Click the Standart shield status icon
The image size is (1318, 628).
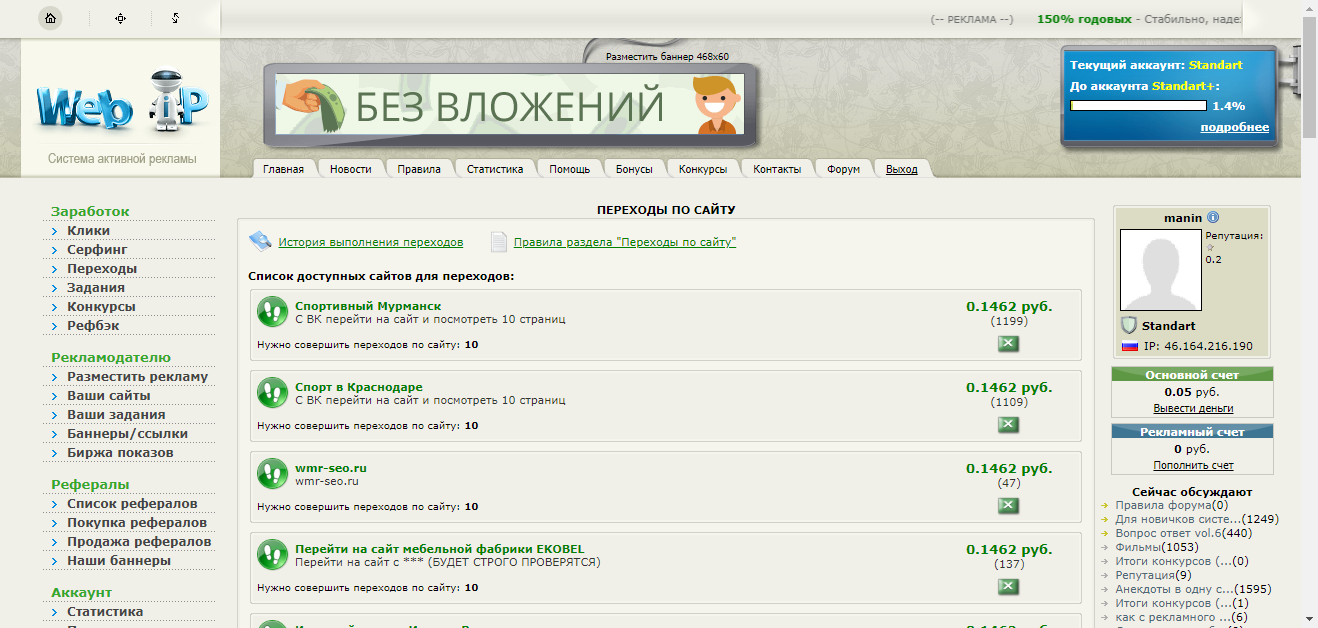coord(1129,325)
